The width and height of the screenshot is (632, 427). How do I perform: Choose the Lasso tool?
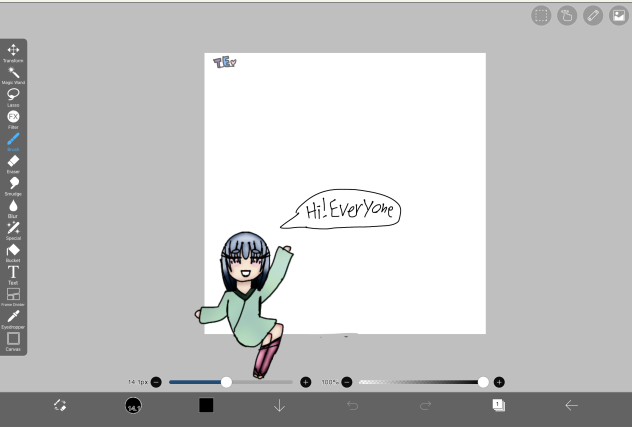[14, 95]
